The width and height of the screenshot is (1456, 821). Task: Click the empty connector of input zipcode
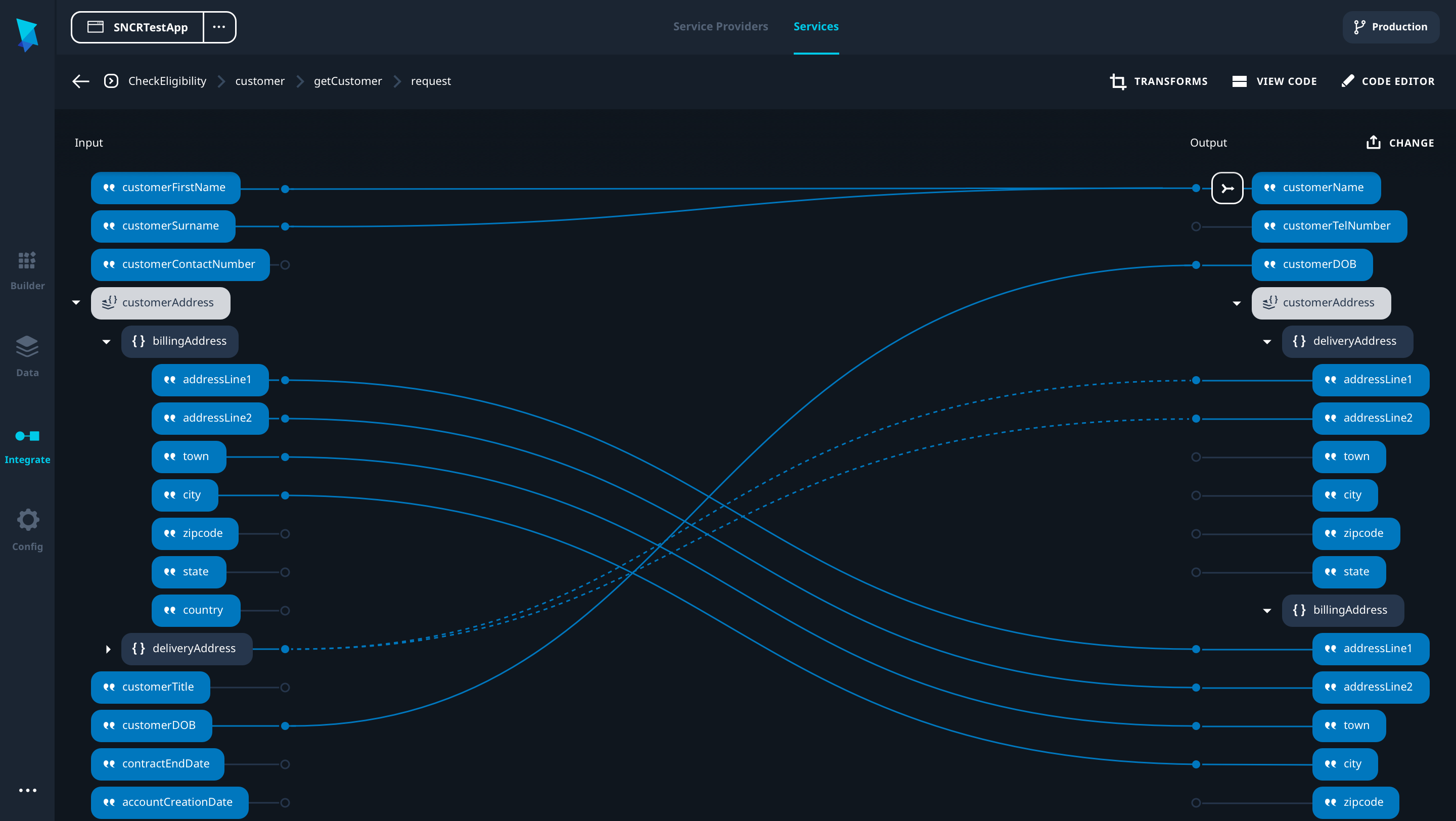click(x=286, y=534)
